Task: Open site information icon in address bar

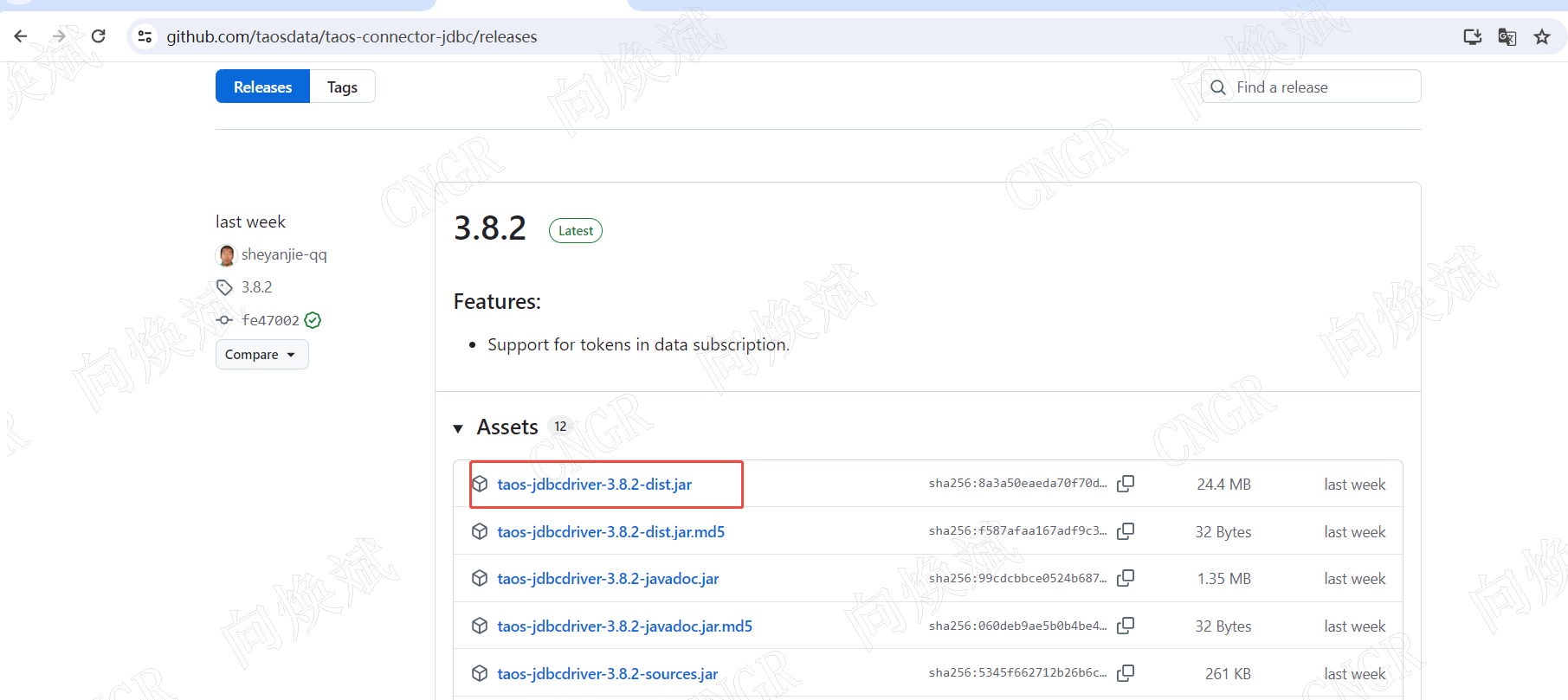Action: 145,36
